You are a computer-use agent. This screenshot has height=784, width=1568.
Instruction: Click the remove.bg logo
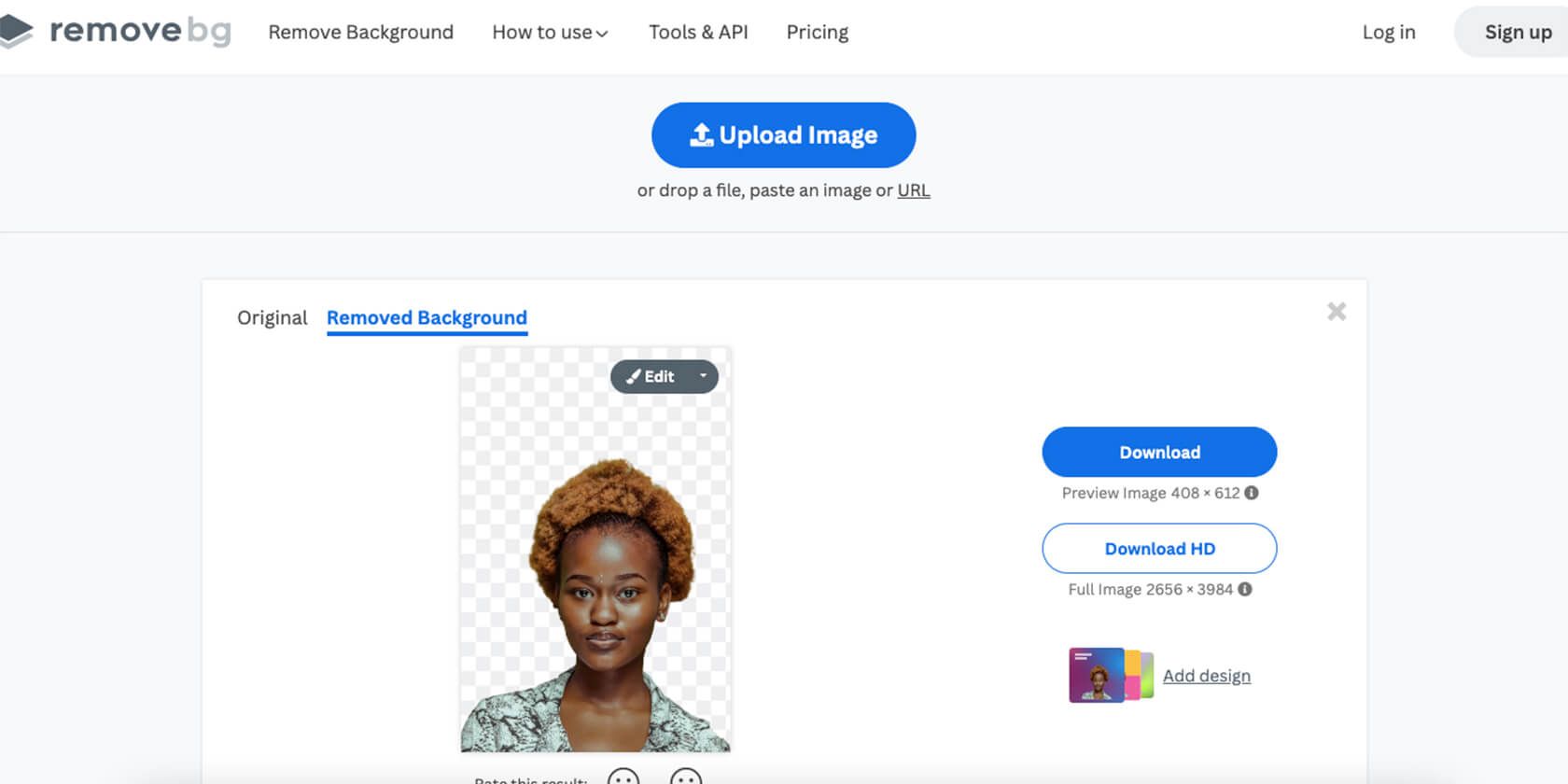coord(116,31)
